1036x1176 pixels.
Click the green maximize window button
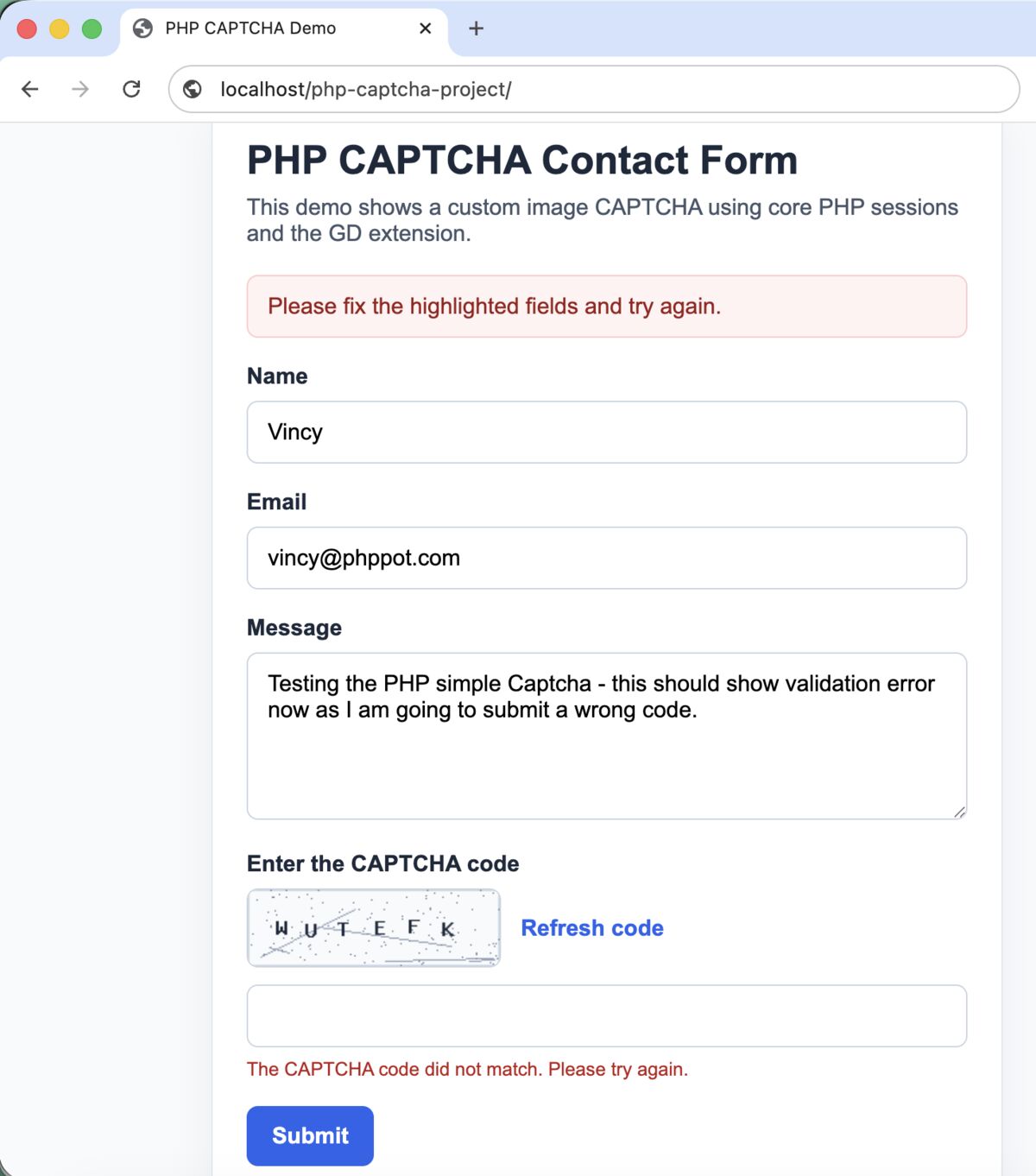tap(92, 29)
